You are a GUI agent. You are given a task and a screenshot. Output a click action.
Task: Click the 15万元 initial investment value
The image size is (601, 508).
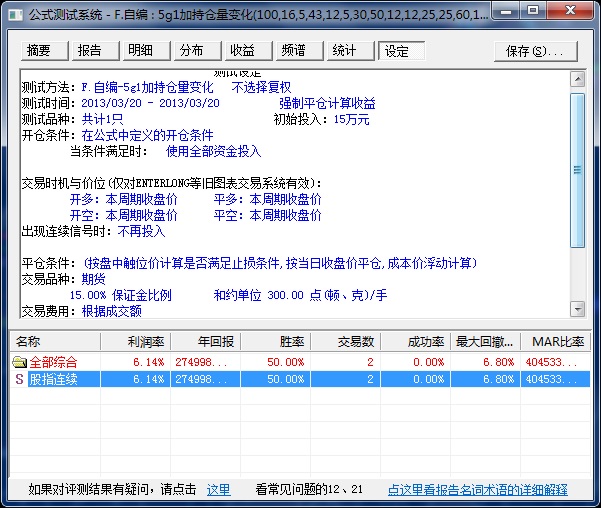(351, 119)
